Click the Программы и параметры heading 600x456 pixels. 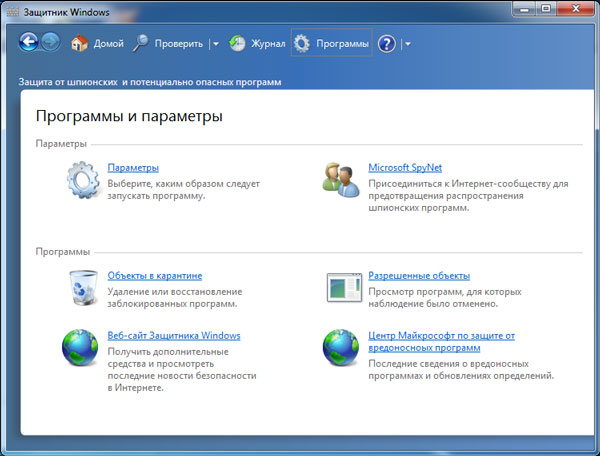click(x=129, y=116)
